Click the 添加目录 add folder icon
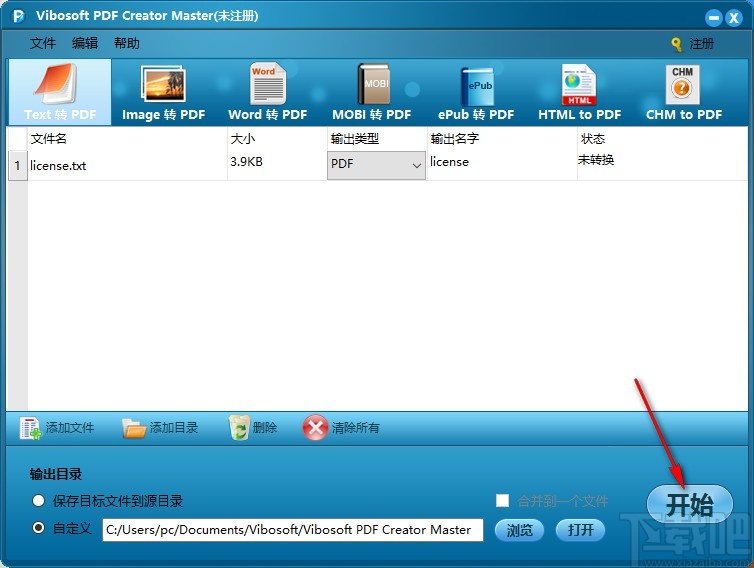This screenshot has height=568, width=754. 134,428
